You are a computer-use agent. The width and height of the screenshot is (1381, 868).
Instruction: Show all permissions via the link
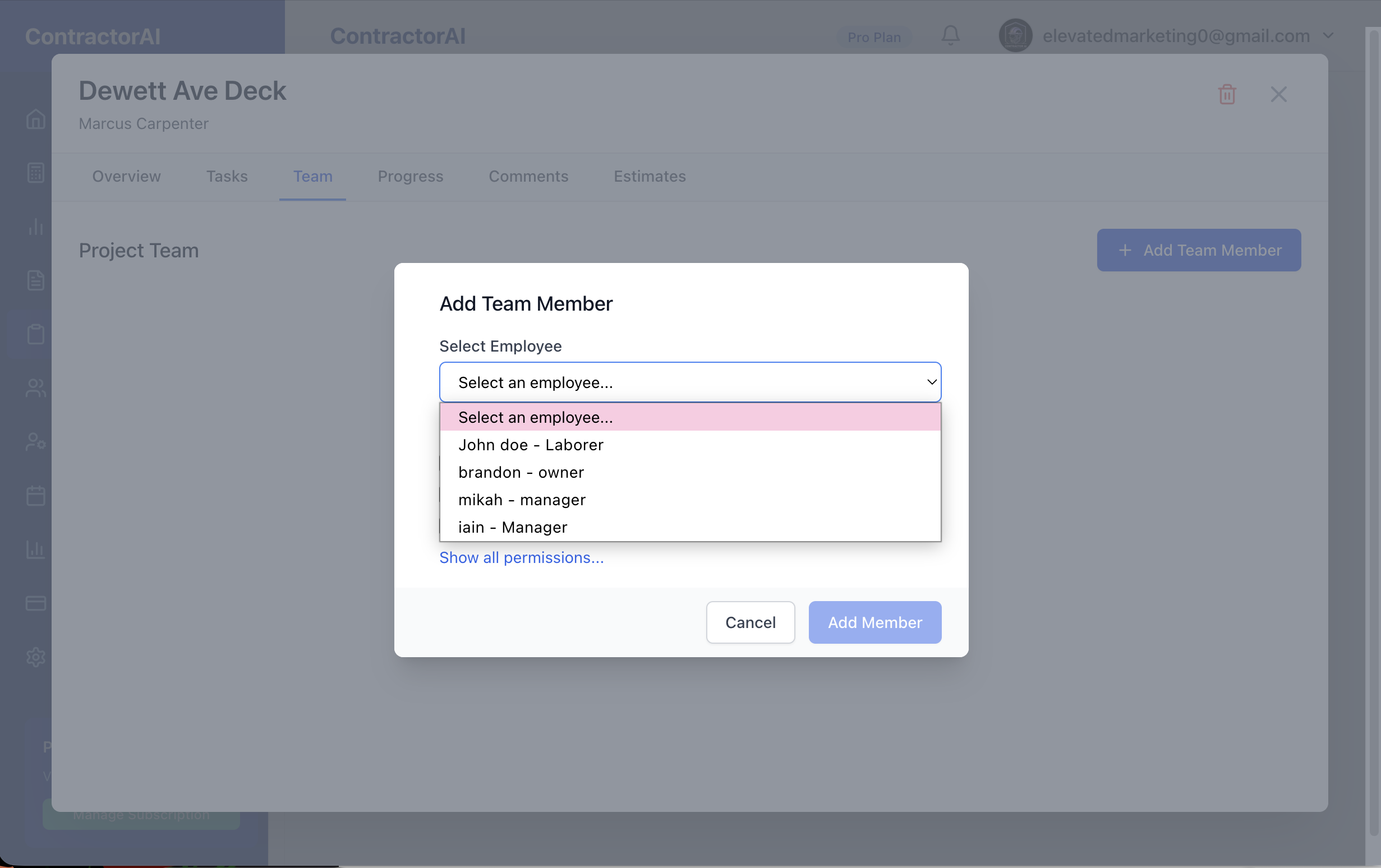tap(521, 557)
